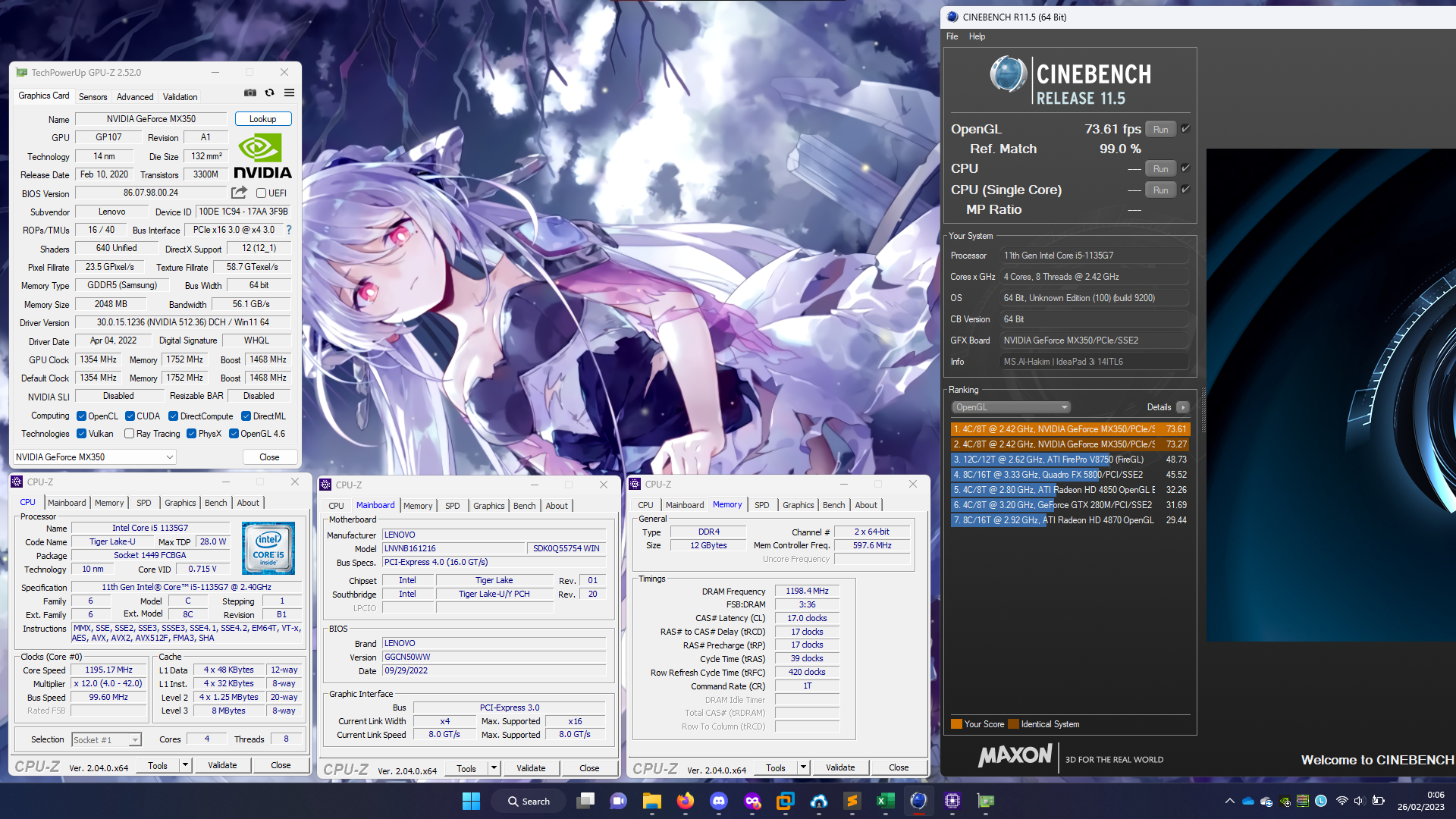Image resolution: width=1456 pixels, height=819 pixels.
Task: Open the Cinebench OpenGL ranking dropdown
Action: point(1011,407)
